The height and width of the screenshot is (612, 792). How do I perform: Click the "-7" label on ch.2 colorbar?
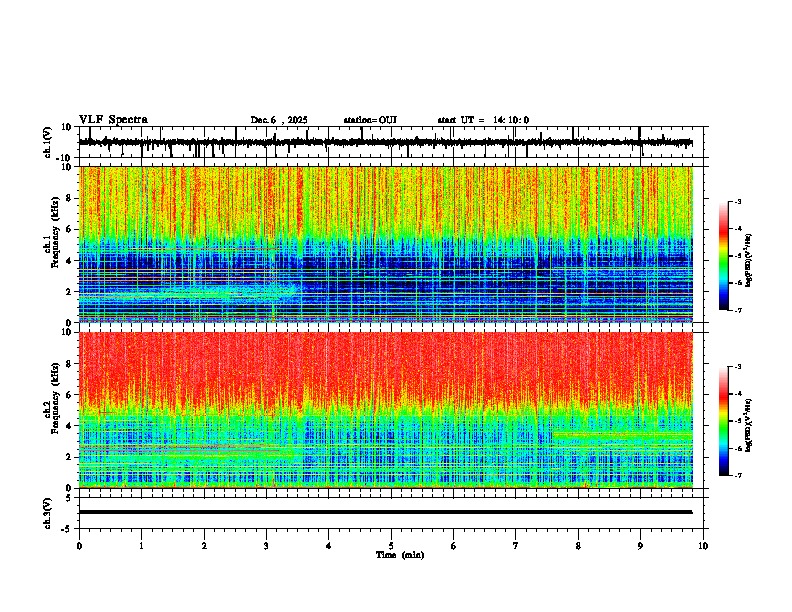click(x=738, y=475)
